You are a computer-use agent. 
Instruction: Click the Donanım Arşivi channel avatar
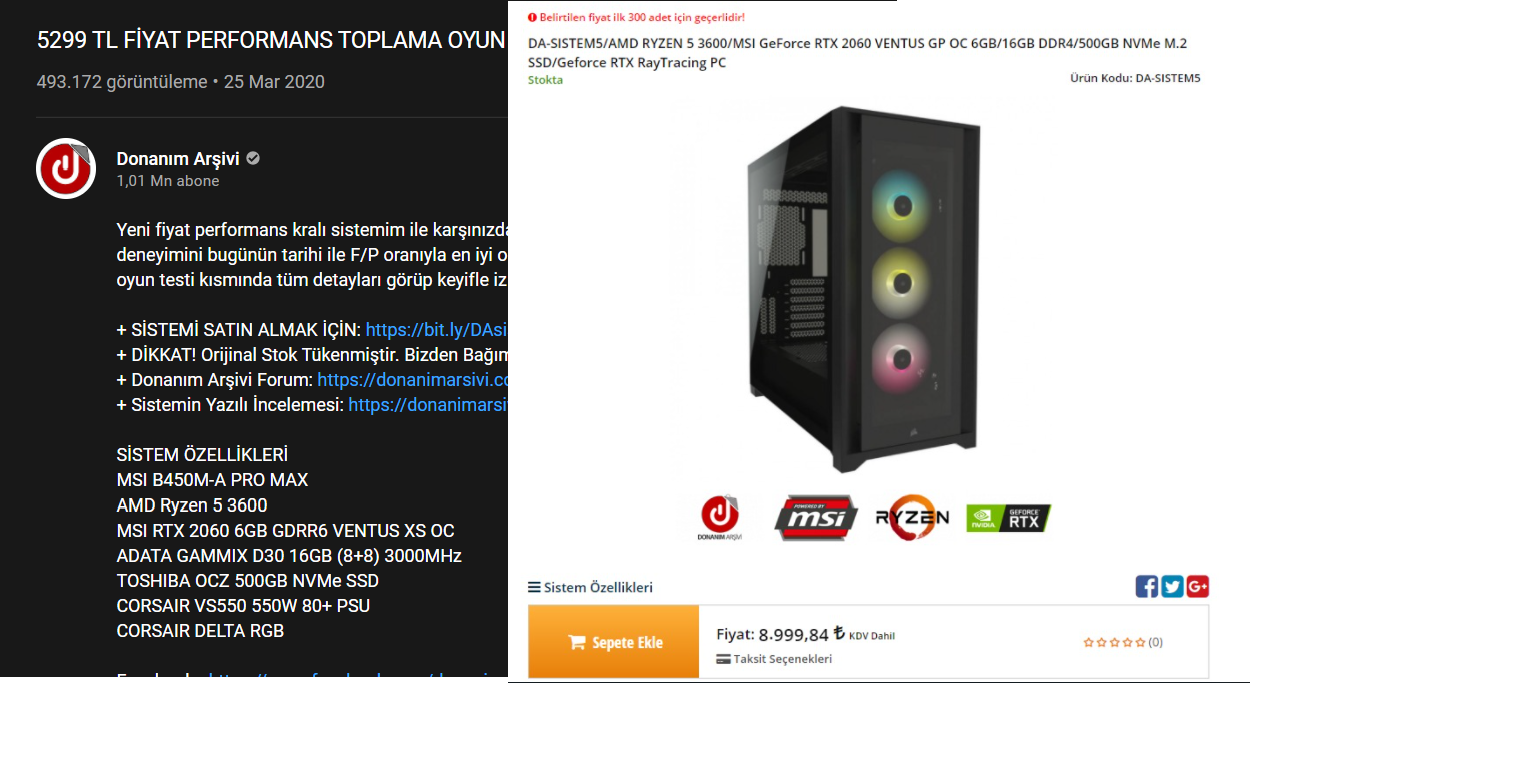[66, 168]
